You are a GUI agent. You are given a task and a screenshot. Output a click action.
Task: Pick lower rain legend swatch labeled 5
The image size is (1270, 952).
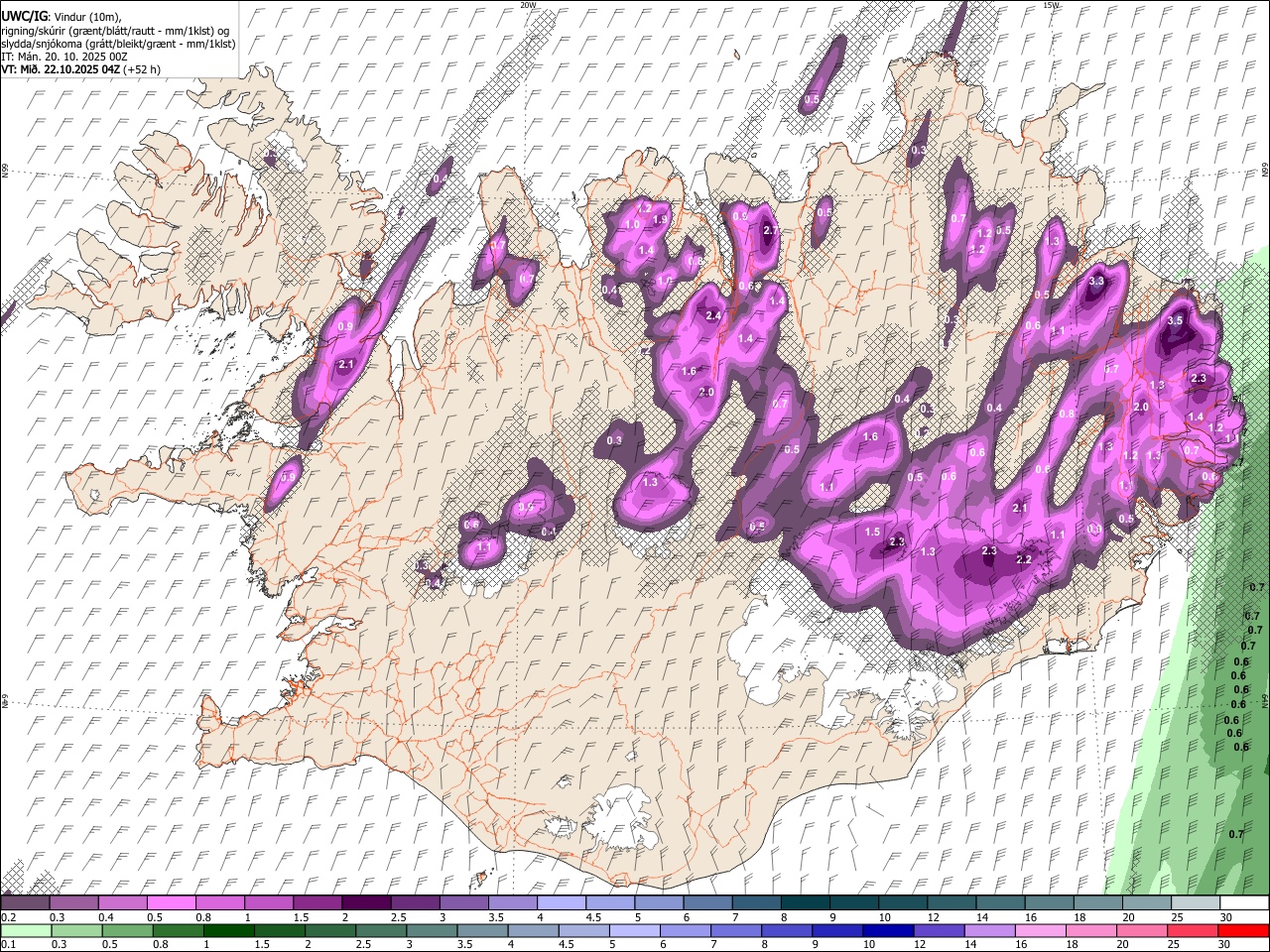pyautogui.click(x=635, y=930)
